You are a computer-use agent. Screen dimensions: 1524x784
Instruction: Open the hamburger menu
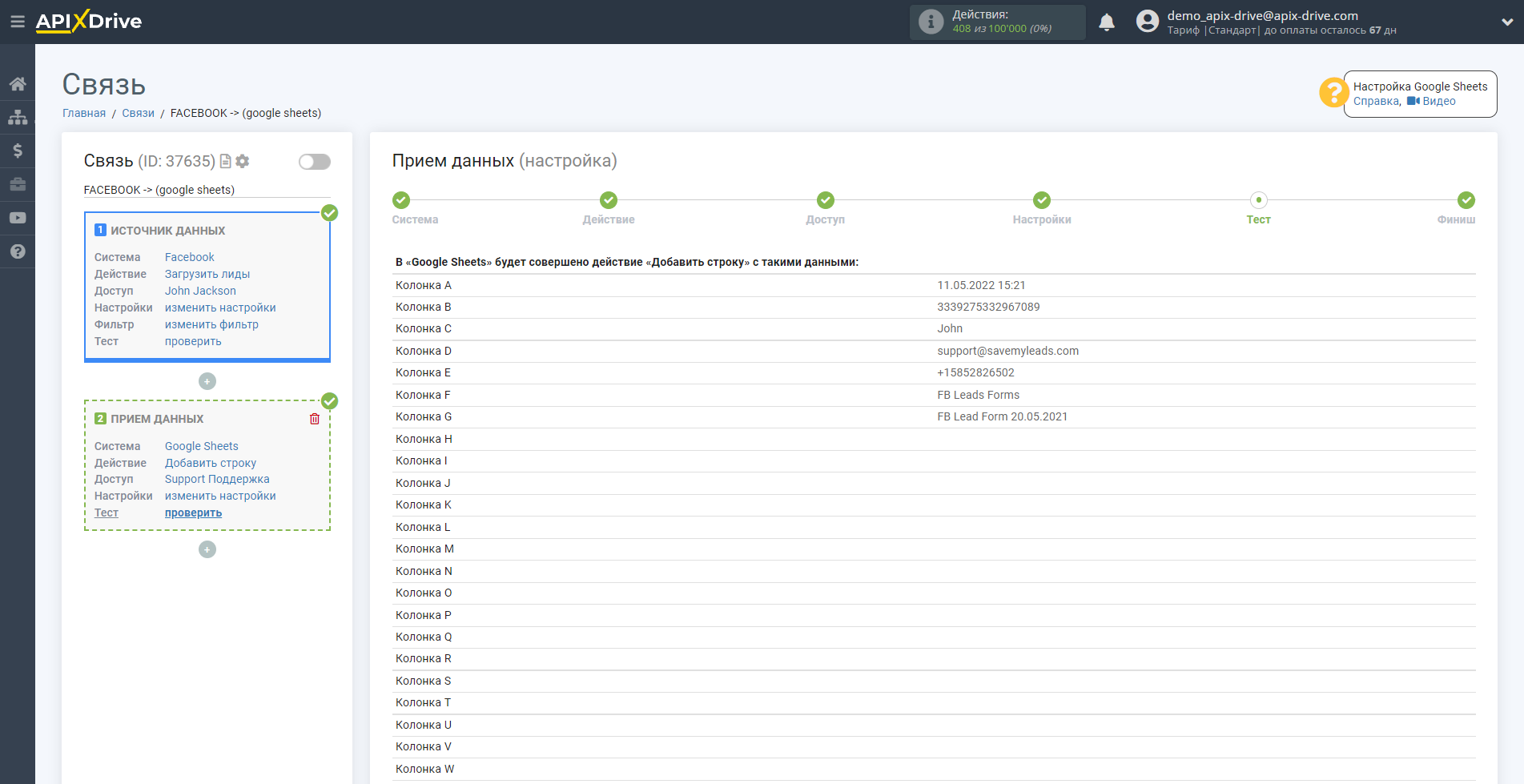[x=18, y=22]
